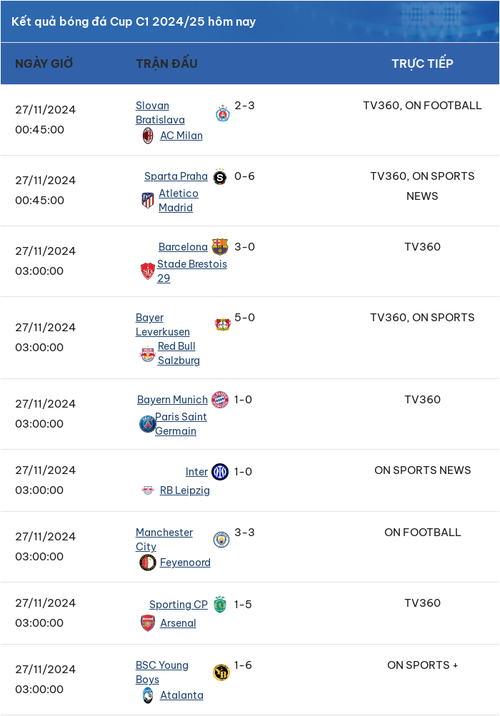The width and height of the screenshot is (500, 716).
Task: Open the Atalanta team link
Action: point(181,695)
